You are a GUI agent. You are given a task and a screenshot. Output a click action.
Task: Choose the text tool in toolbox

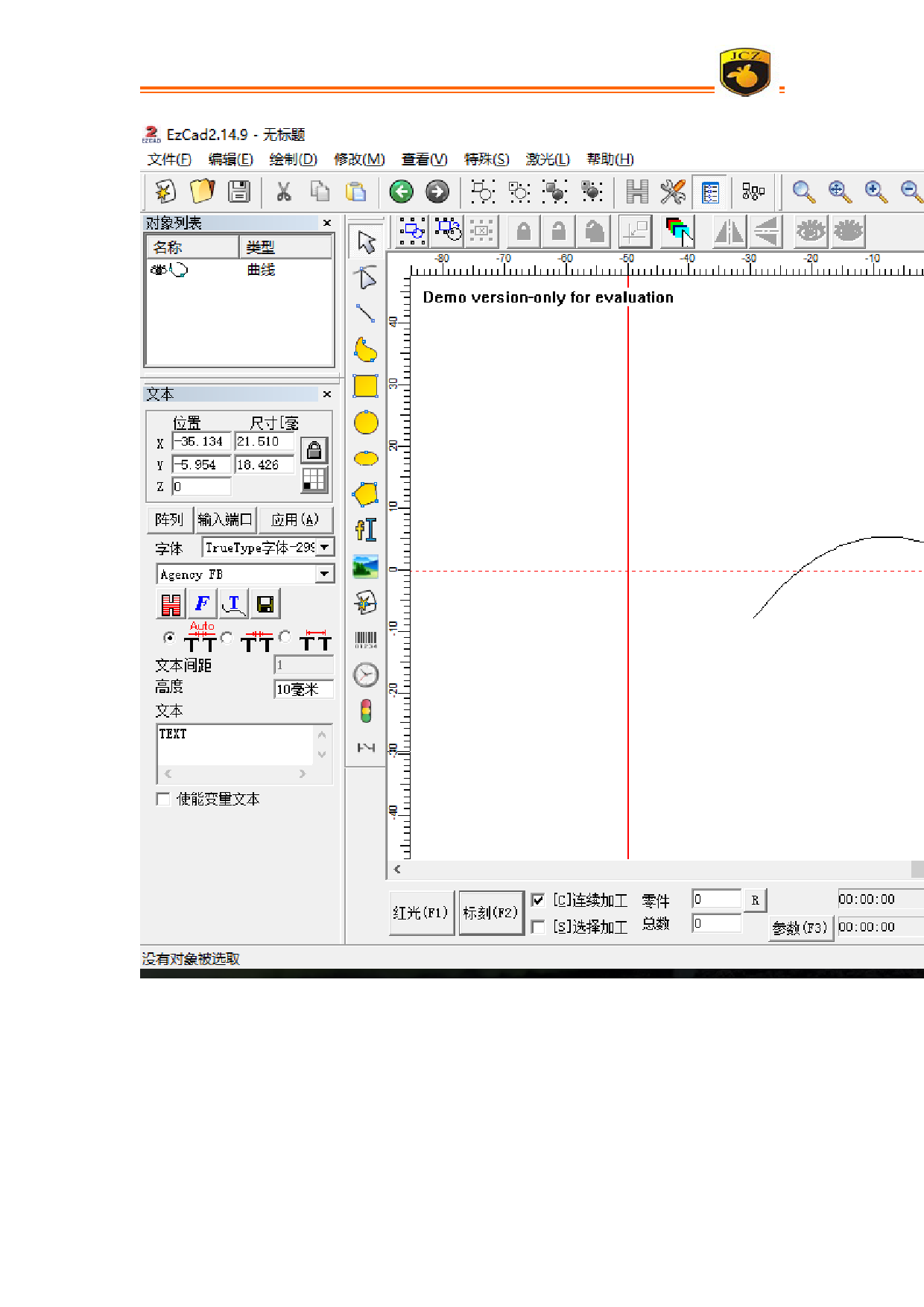[x=365, y=530]
